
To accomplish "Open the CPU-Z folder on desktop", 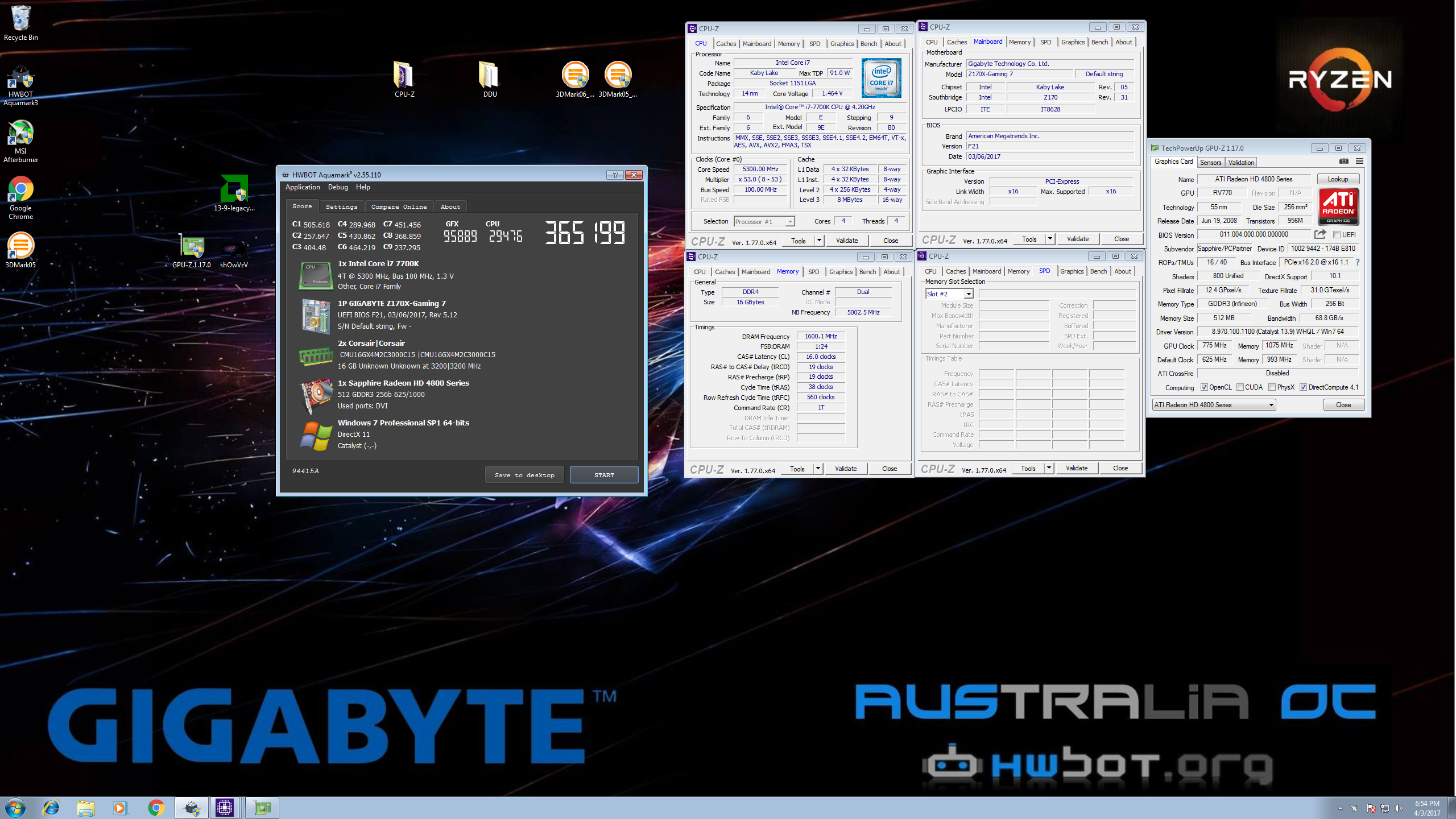I will pos(404,79).
